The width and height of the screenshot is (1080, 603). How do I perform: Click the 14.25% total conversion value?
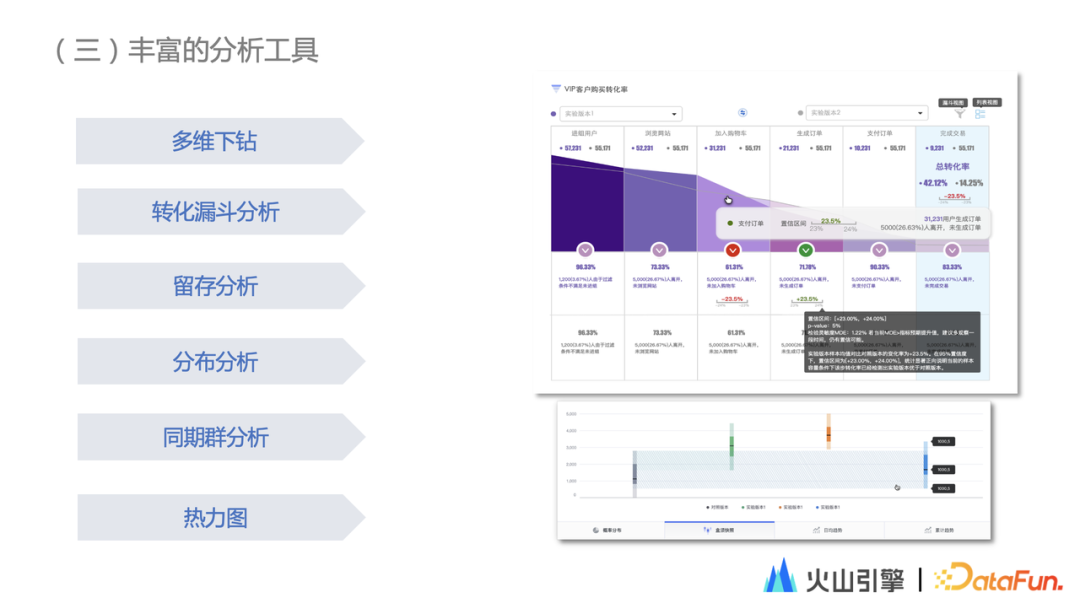tap(970, 183)
